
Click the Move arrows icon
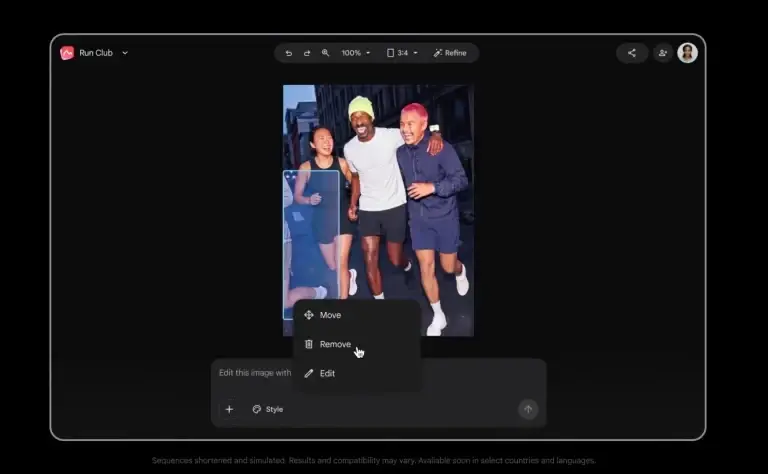point(309,315)
